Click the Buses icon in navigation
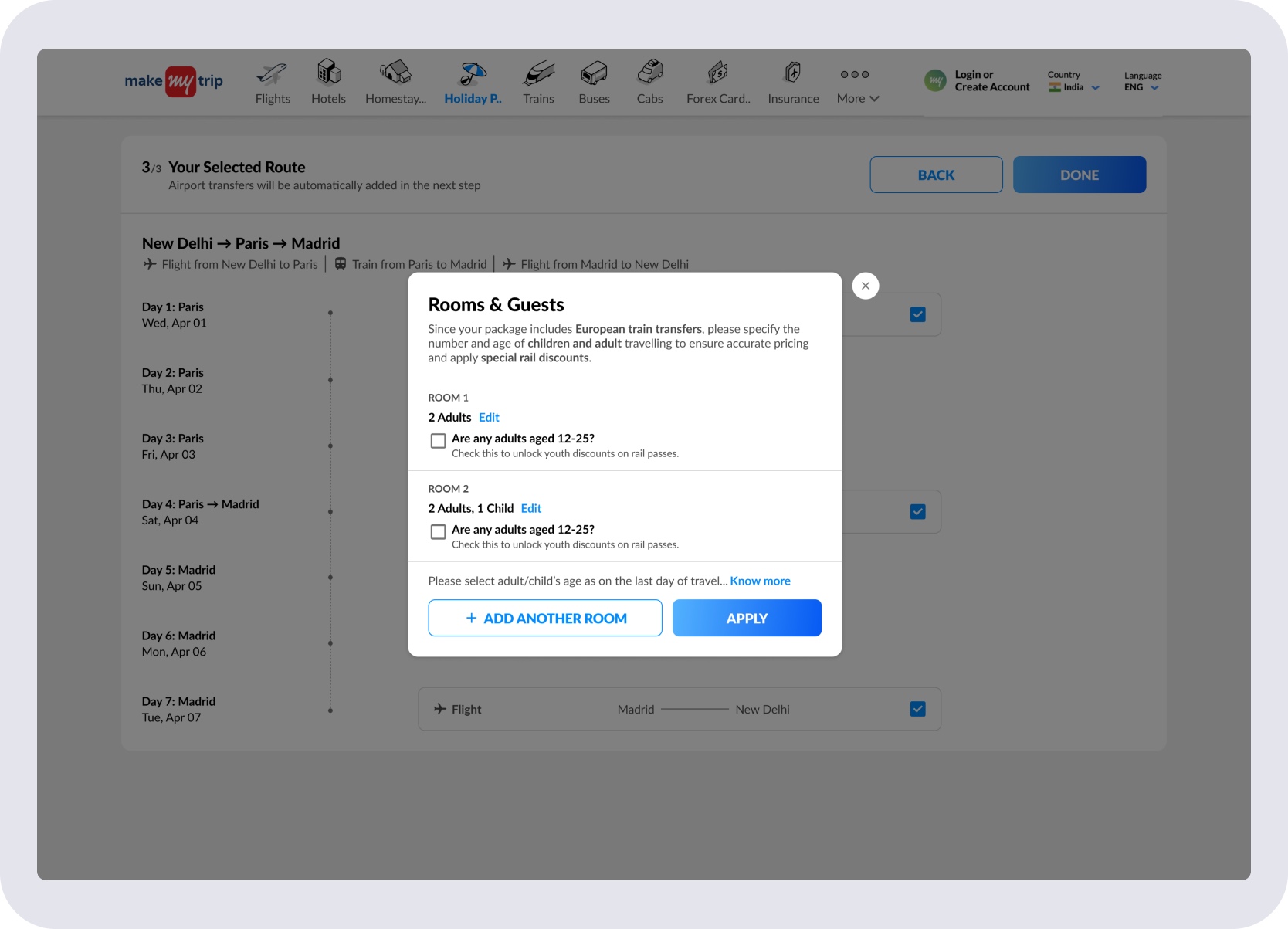Image resolution: width=1288 pixels, height=929 pixels. click(x=594, y=73)
